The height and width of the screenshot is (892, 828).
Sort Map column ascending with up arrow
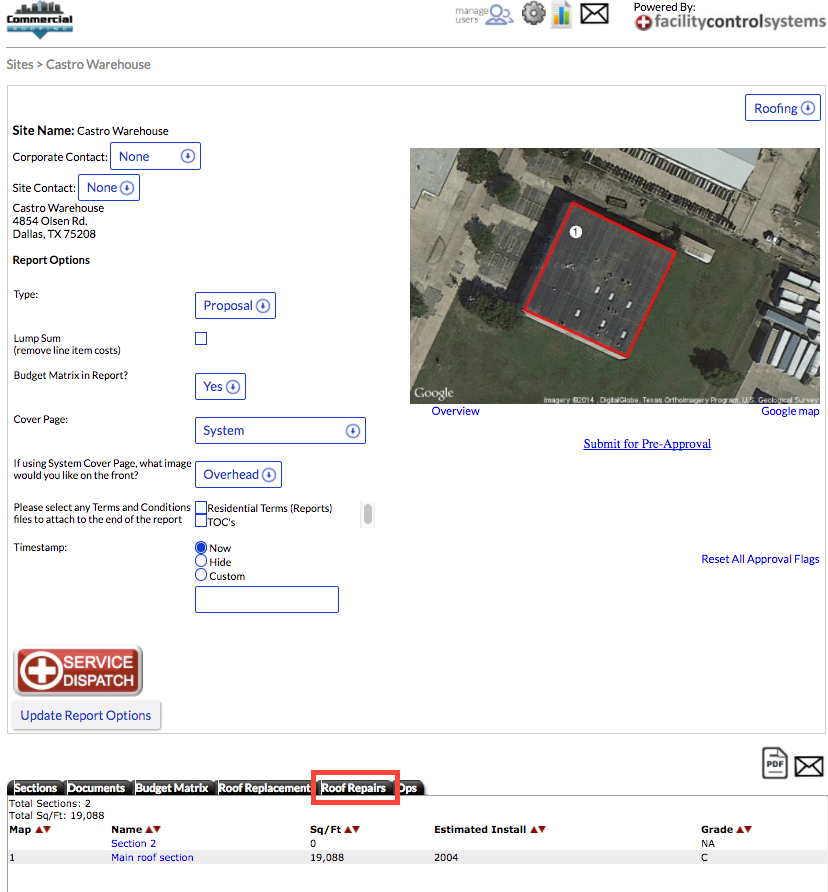(x=39, y=829)
